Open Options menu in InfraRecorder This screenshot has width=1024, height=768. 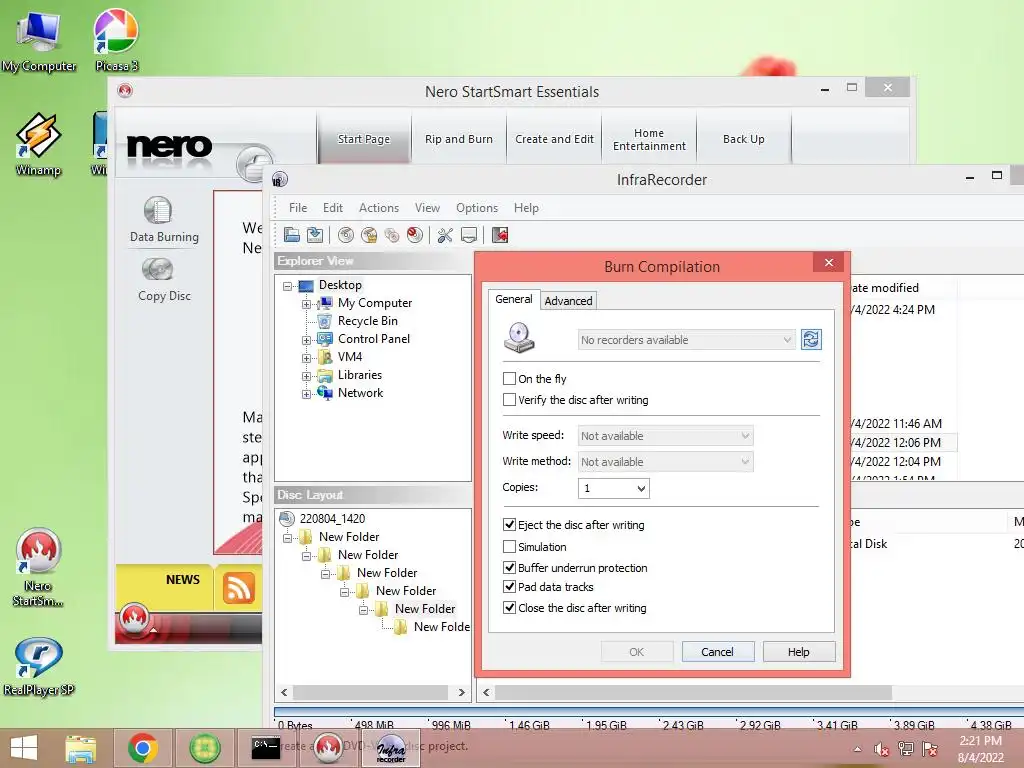tap(477, 208)
